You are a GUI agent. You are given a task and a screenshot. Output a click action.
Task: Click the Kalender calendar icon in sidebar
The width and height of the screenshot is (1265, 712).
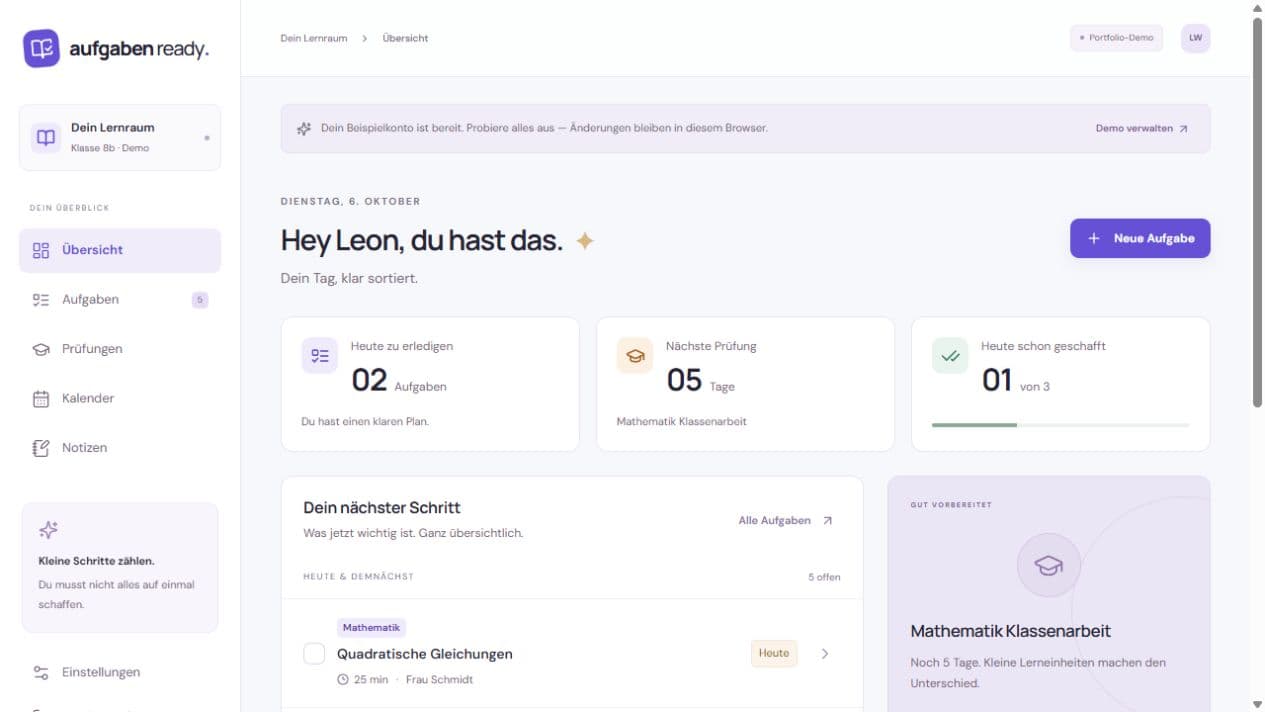(41, 398)
